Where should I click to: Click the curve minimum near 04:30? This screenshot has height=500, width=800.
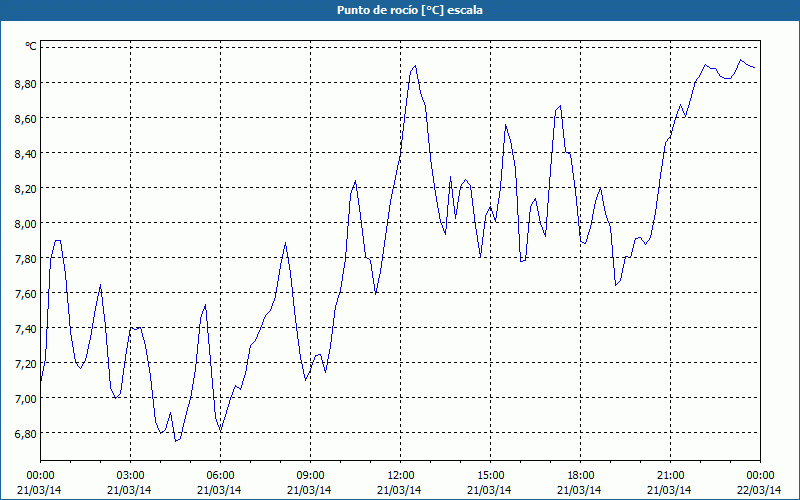coord(176,441)
